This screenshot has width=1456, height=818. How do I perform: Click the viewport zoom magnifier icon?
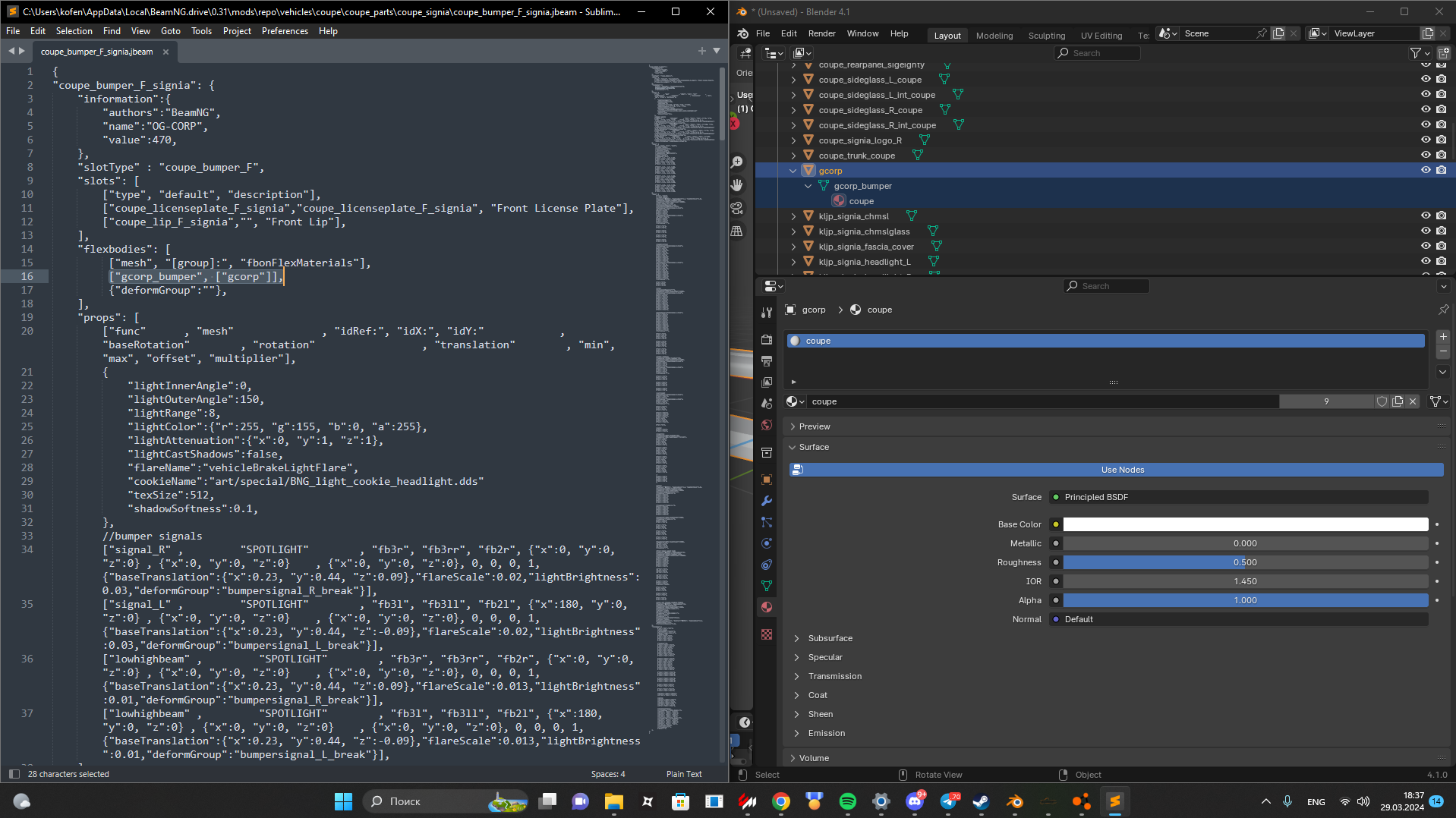pyautogui.click(x=736, y=162)
